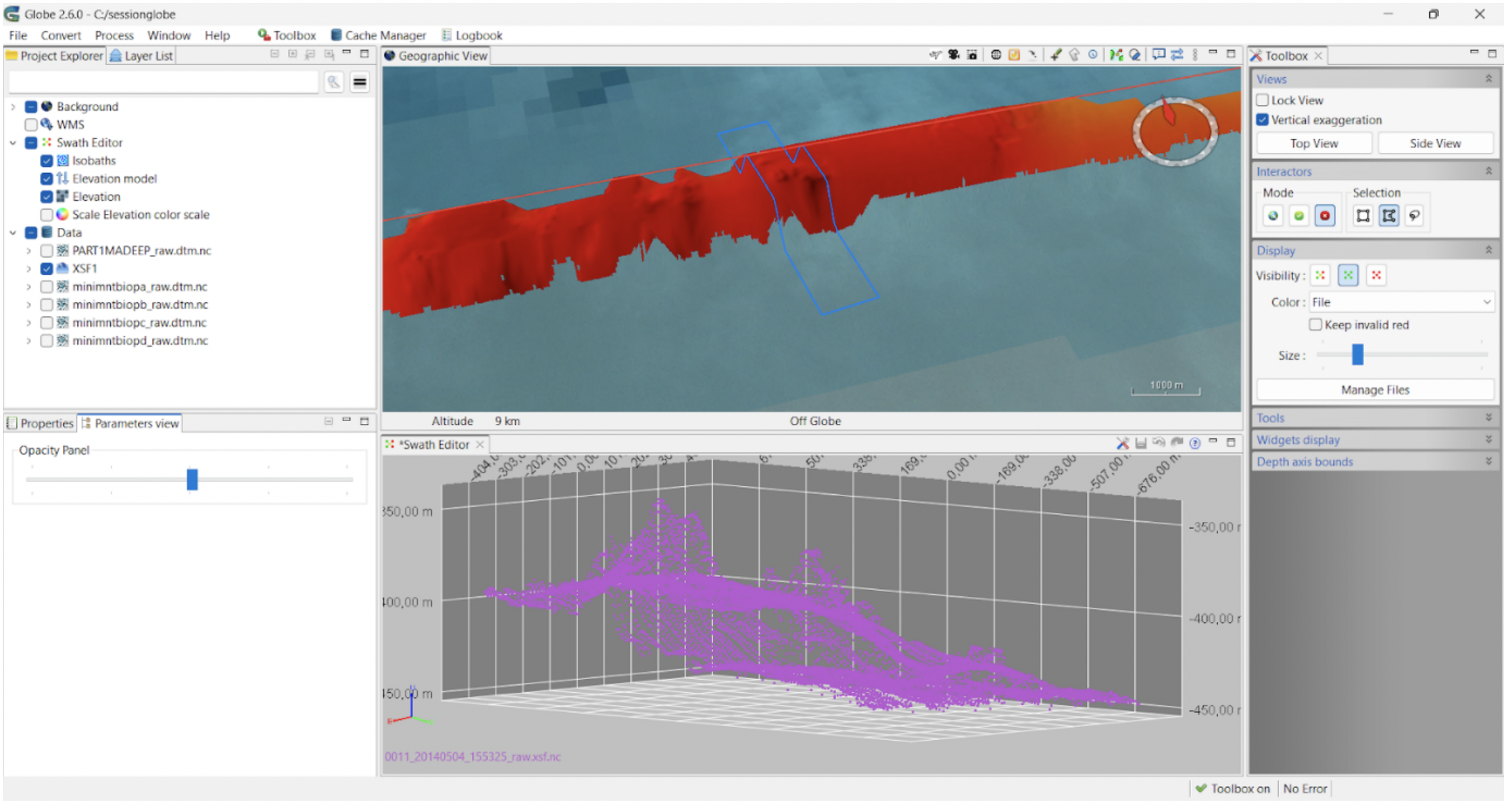Image resolution: width=1512 pixels, height=805 pixels.
Task: Click the save icon in Swath Editor toolbar
Action: point(1141,444)
